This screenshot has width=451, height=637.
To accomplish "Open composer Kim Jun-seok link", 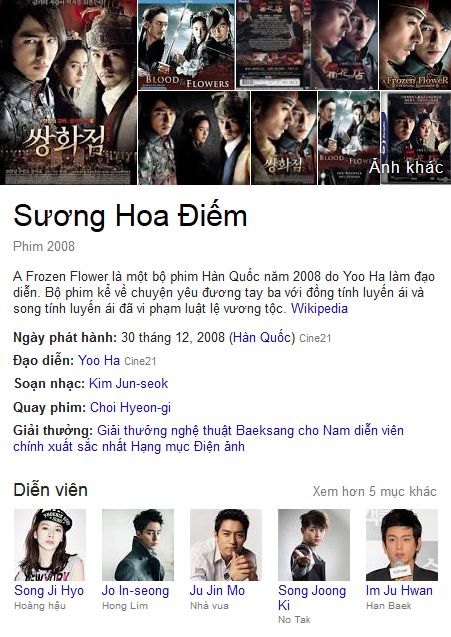I will [128, 384].
